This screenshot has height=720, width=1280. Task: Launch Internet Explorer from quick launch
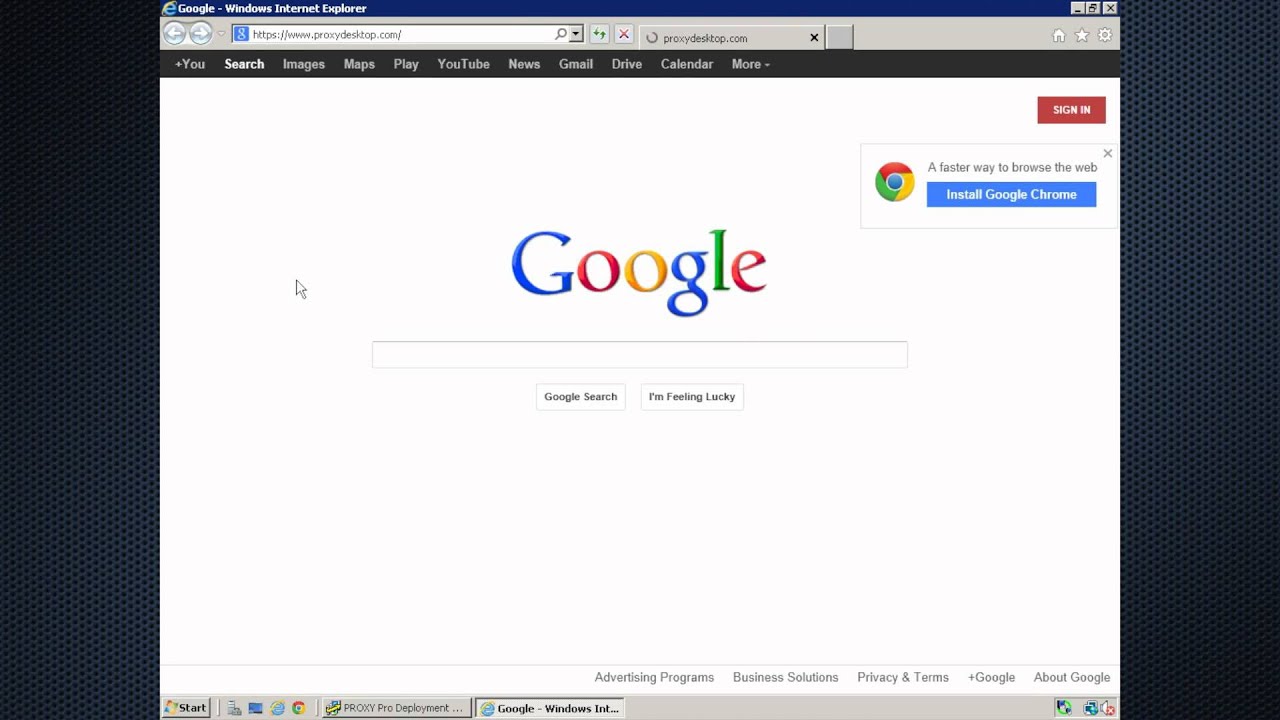[x=277, y=708]
